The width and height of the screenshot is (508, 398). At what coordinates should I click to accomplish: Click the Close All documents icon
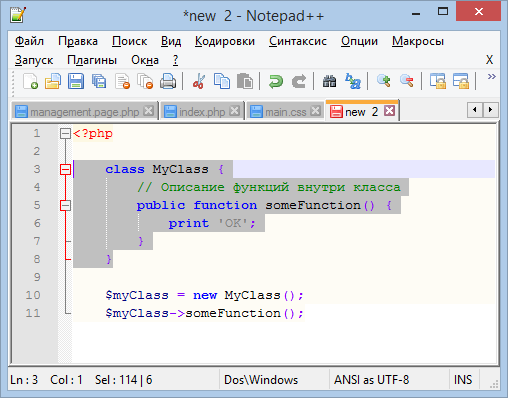click(145, 81)
